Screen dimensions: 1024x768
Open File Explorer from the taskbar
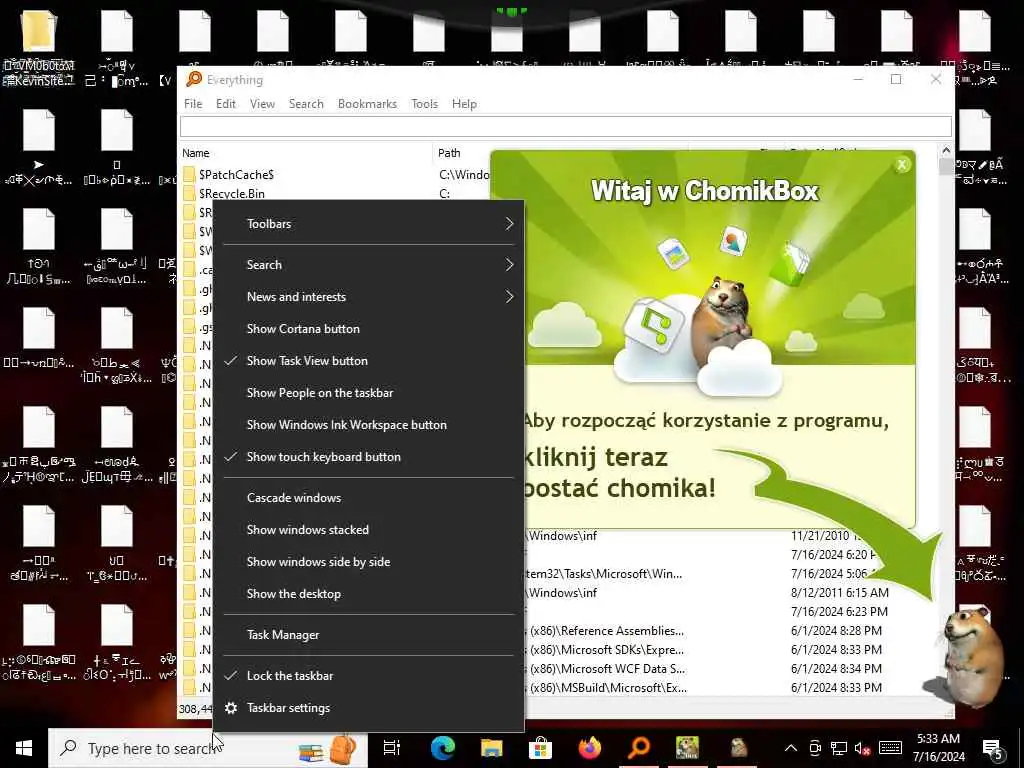pos(492,748)
